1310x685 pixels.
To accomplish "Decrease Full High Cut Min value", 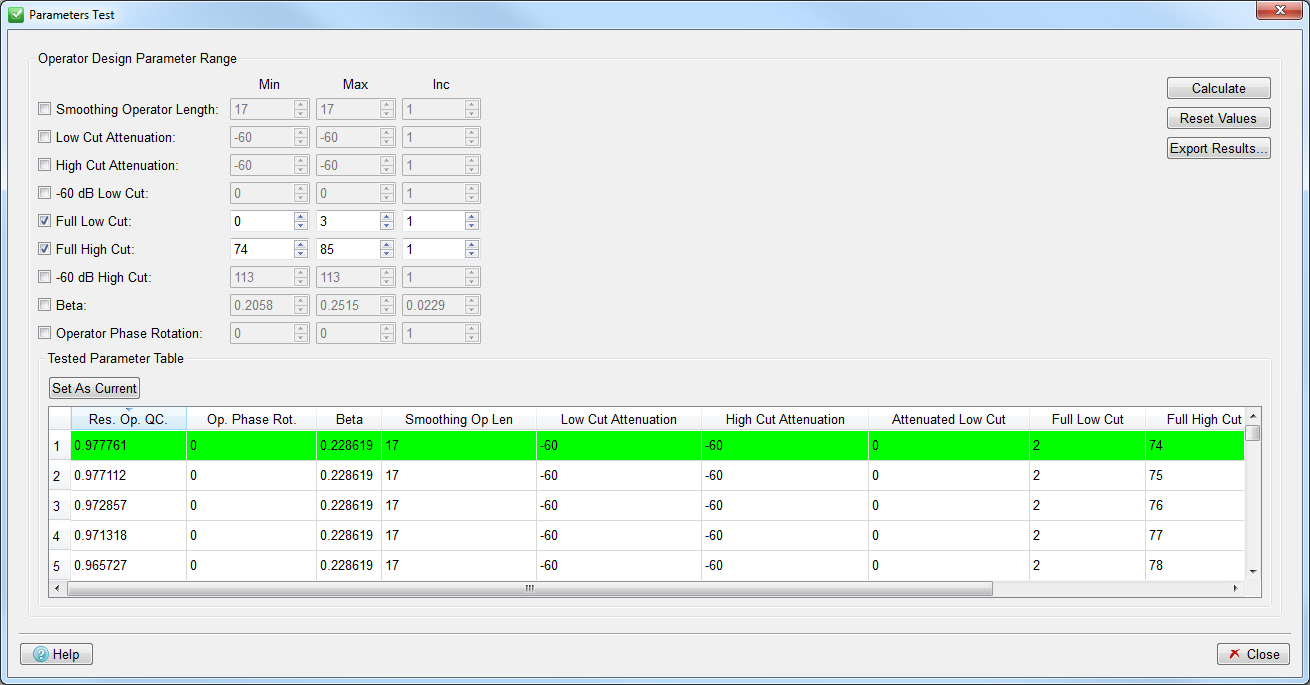I will point(301,254).
